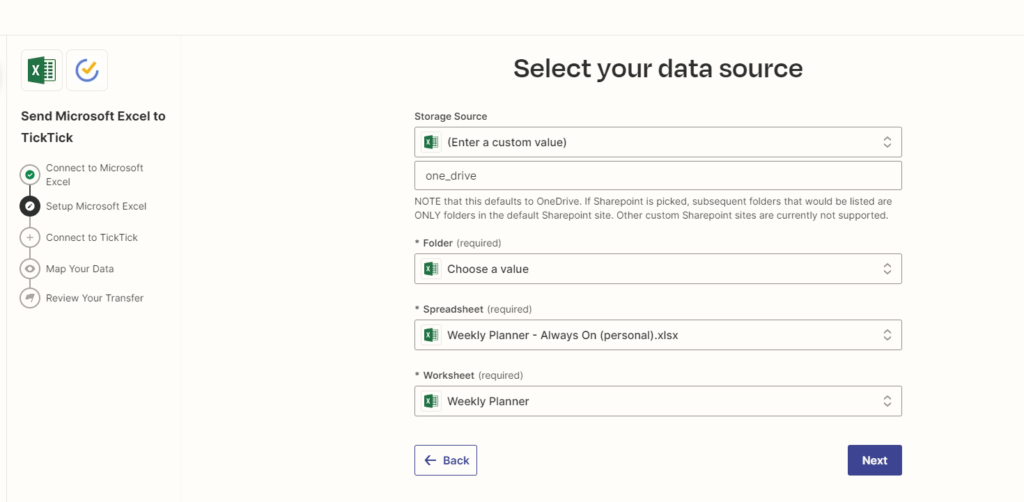This screenshot has height=502, width=1024.
Task: Click the Next button
Action: 874,460
